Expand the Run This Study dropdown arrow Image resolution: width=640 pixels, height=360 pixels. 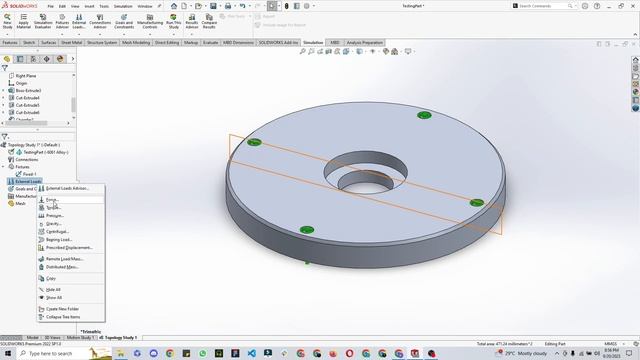click(x=173, y=34)
